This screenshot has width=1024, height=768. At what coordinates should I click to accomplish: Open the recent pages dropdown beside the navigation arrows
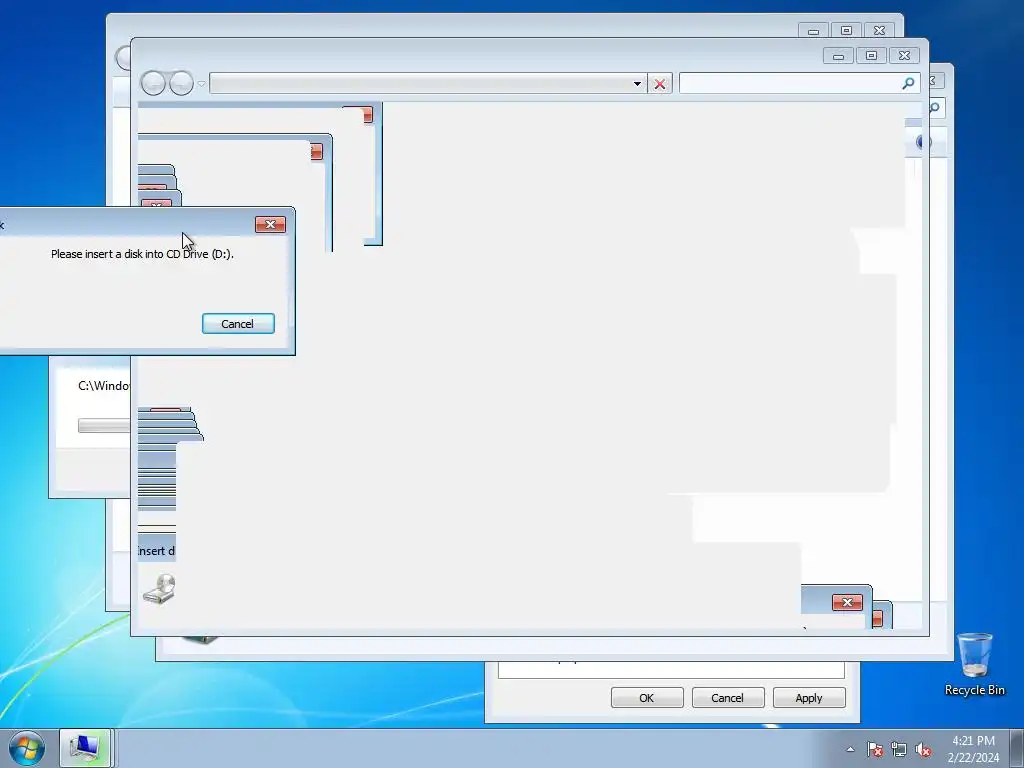point(201,84)
